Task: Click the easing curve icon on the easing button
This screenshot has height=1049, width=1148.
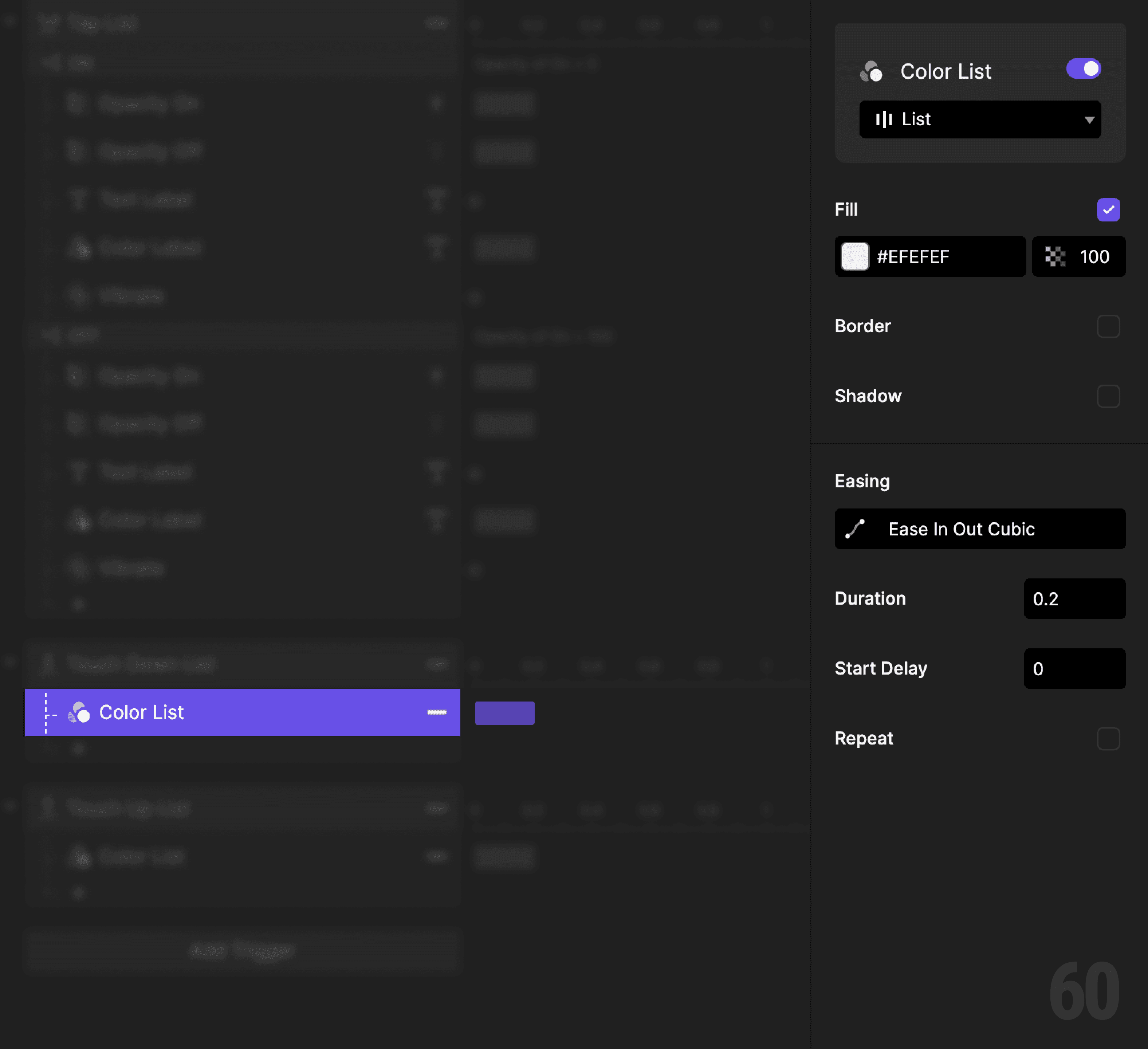Action: point(855,529)
